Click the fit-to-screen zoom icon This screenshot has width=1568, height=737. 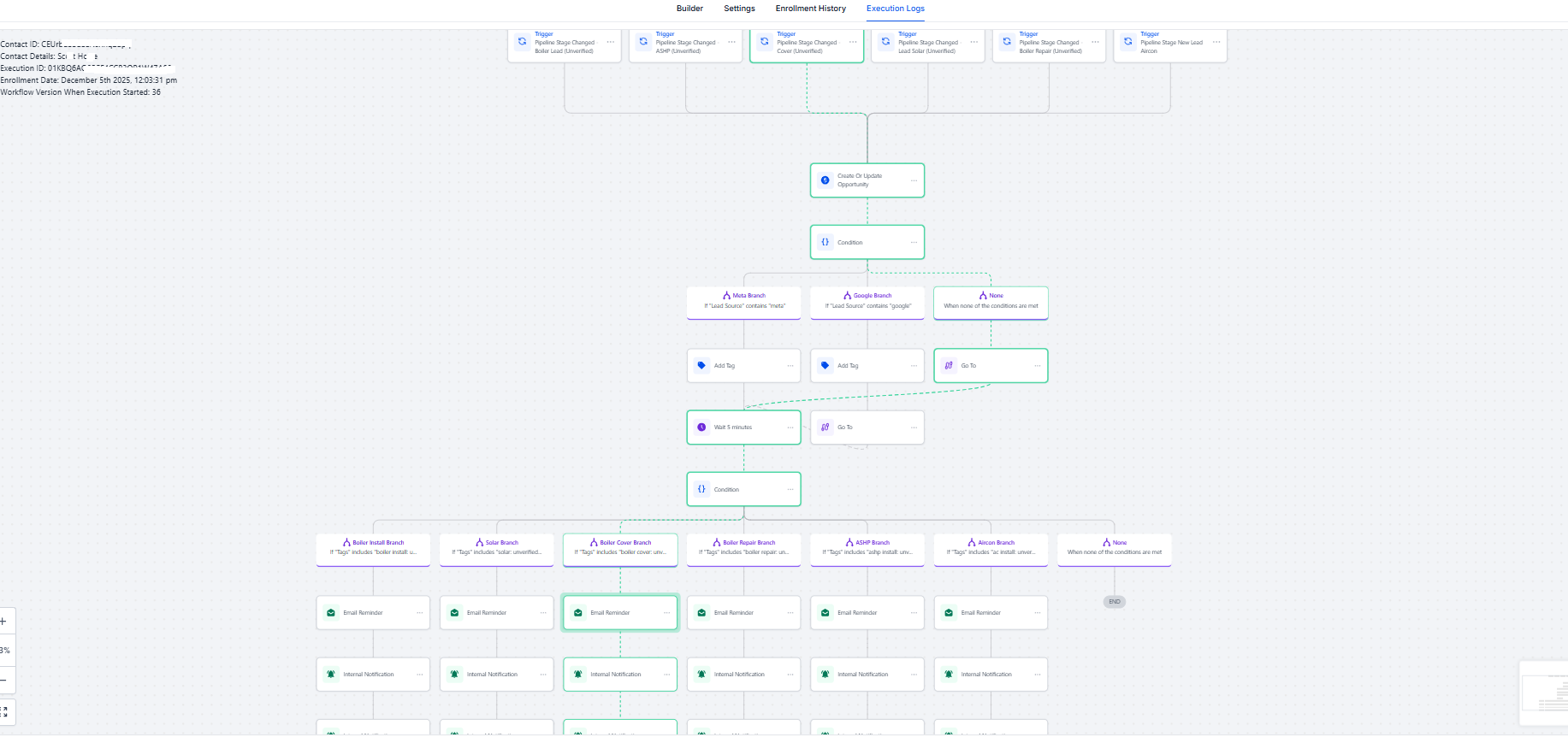point(4,711)
